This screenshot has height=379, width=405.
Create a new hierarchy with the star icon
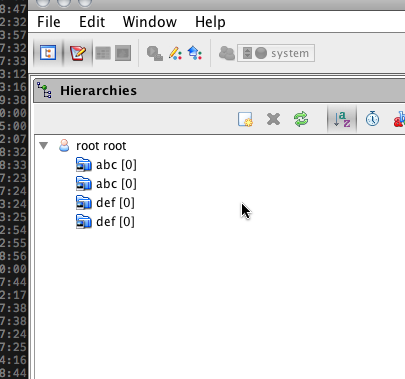[x=245, y=119]
